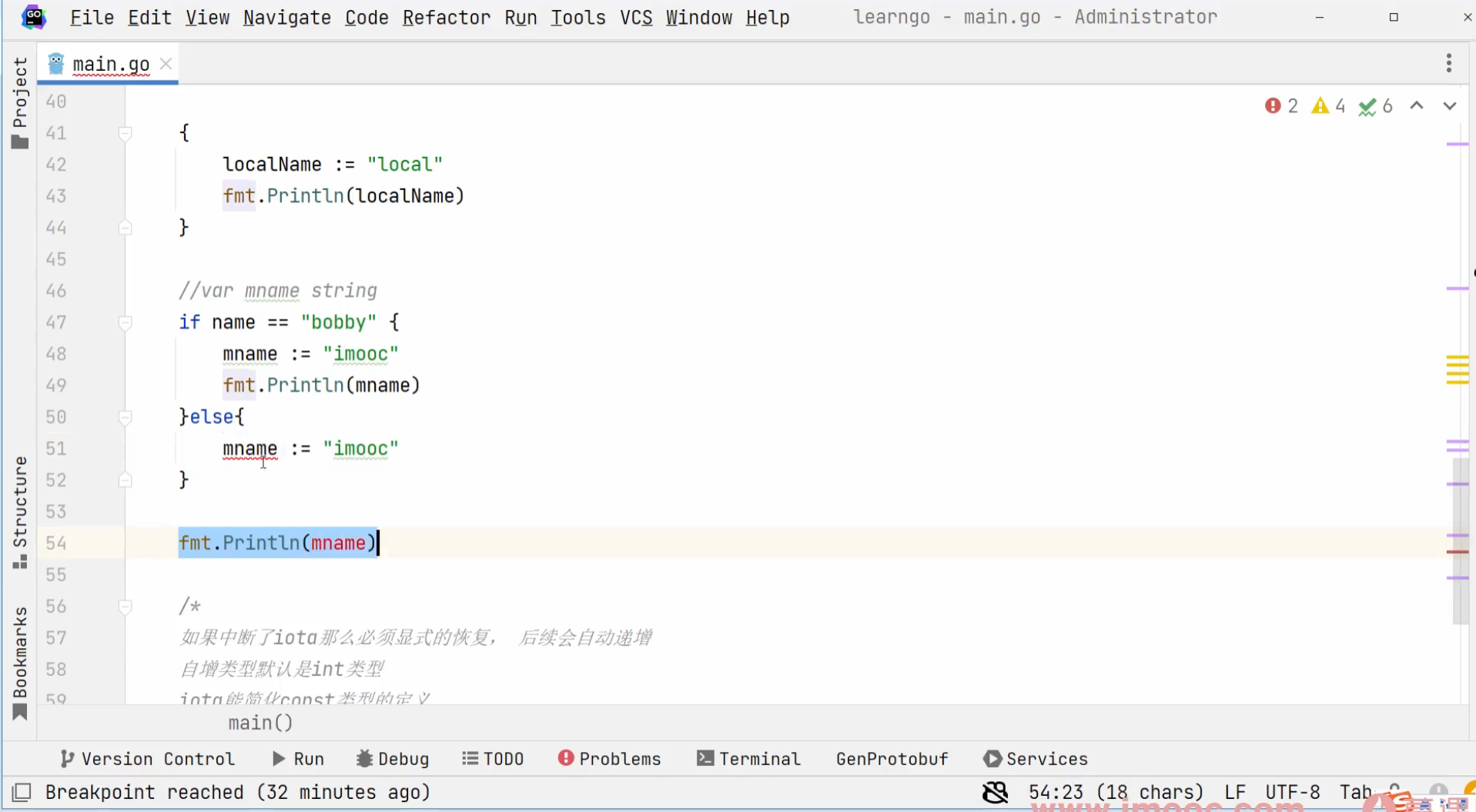
Task: Collapse the comment block at line 56
Action: [x=126, y=606]
